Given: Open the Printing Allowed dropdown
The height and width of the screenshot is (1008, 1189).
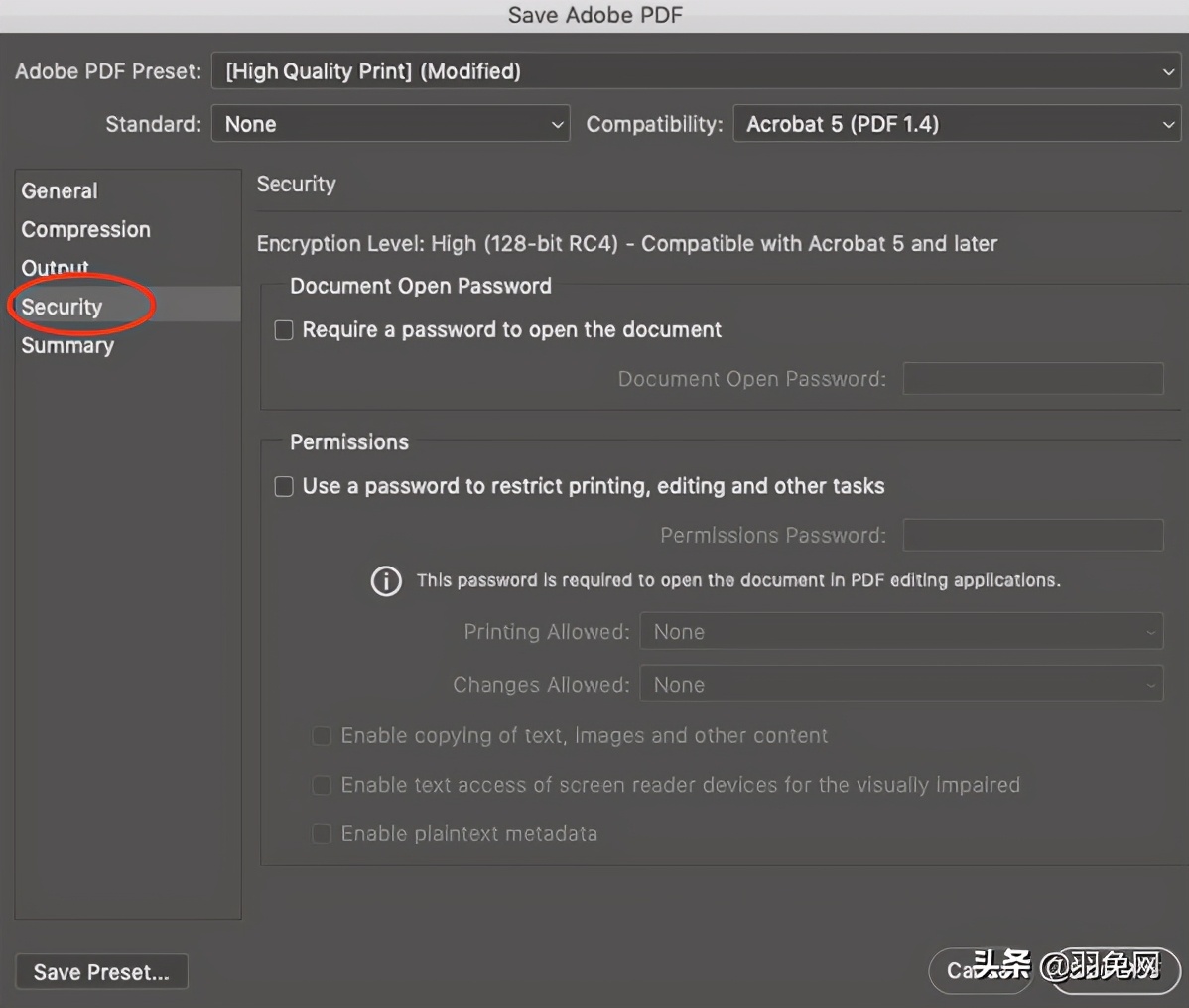Looking at the screenshot, I should click(901, 631).
